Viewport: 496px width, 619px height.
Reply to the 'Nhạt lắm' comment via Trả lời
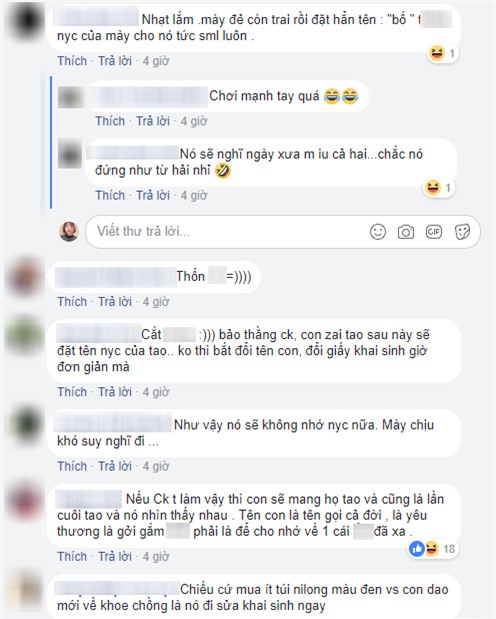[115, 61]
